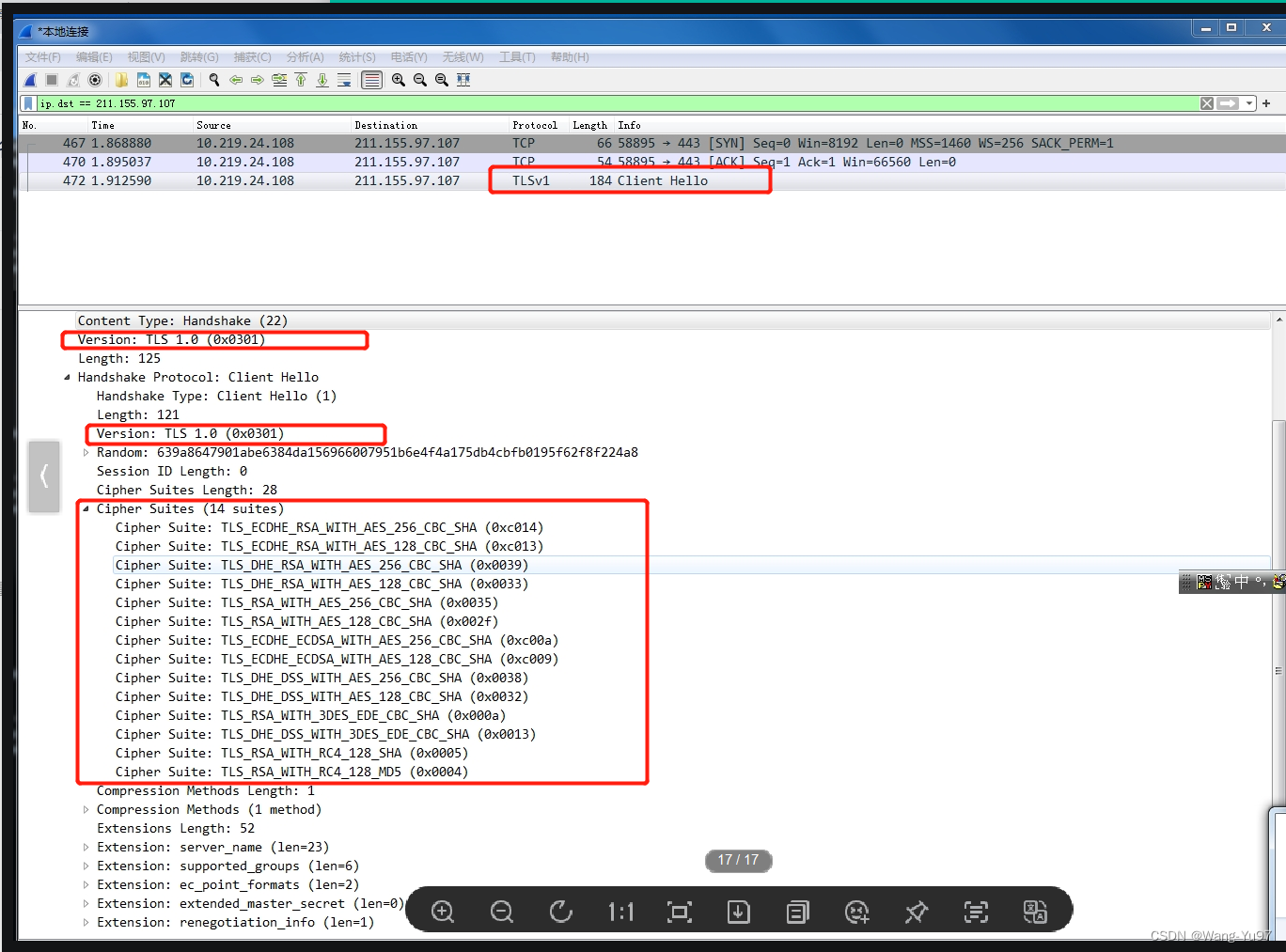Open the 编辑(E) menu

pos(94,57)
